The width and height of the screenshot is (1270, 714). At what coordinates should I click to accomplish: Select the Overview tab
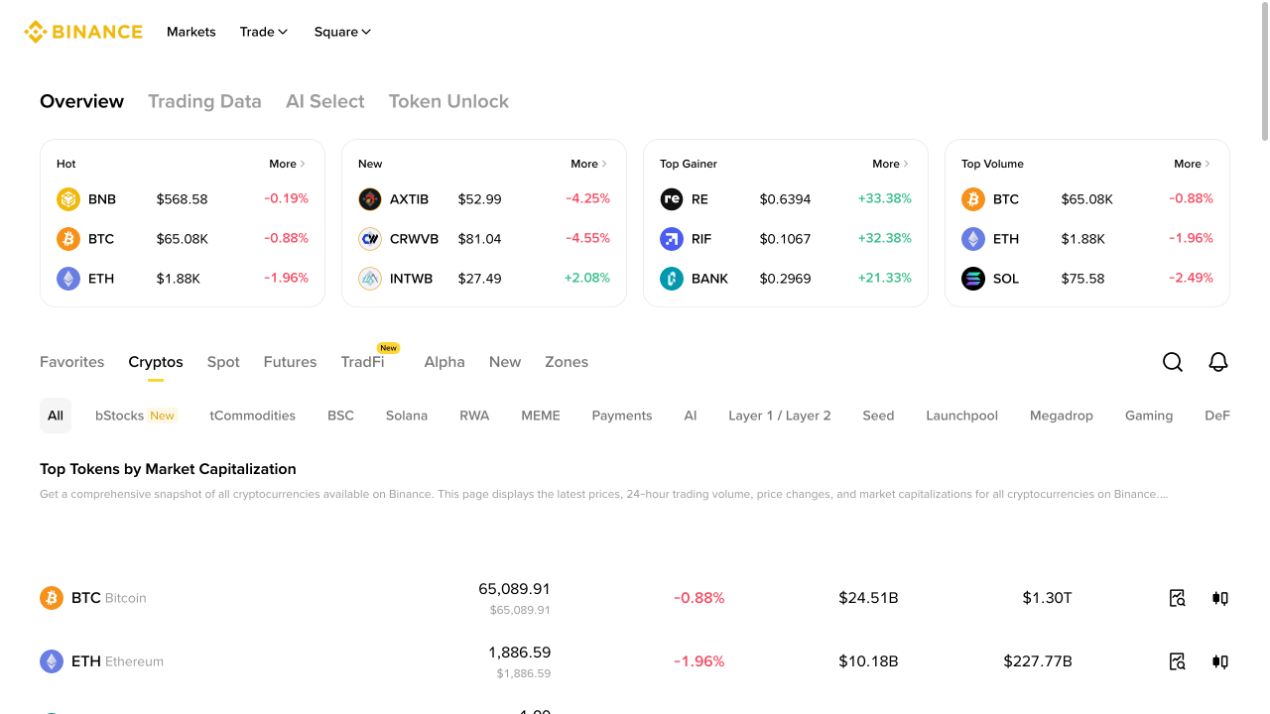[x=82, y=101]
